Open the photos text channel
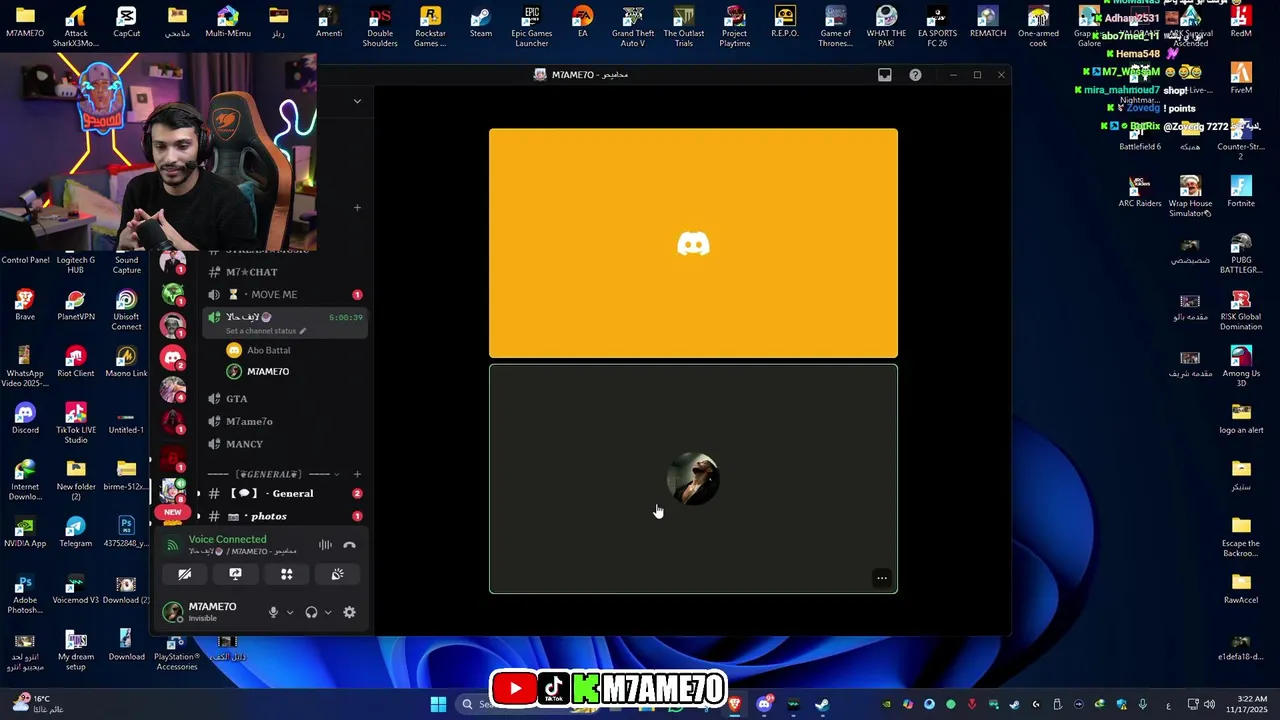The image size is (1280, 720). pos(268,516)
